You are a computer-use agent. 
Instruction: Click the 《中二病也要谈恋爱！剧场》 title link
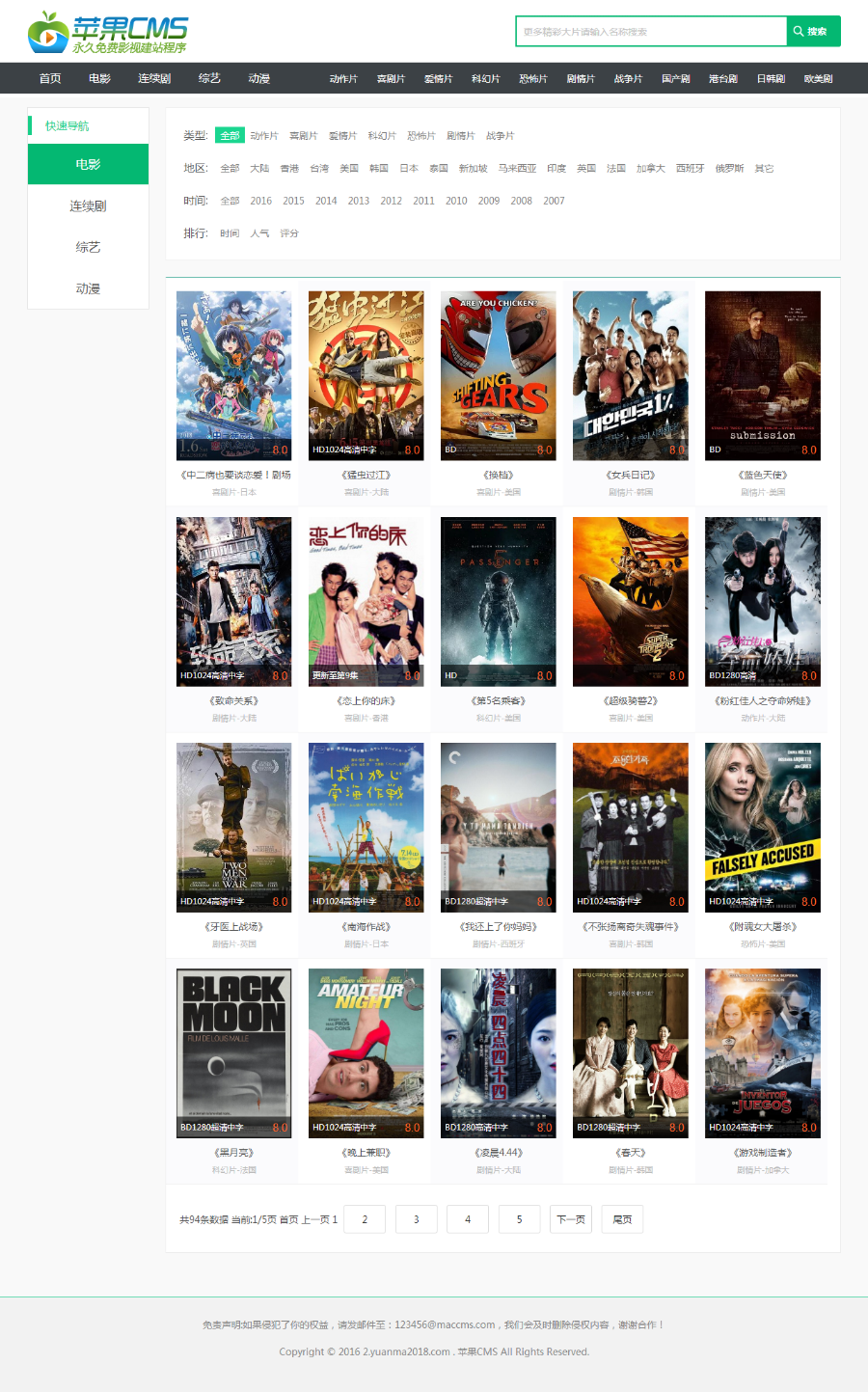[x=234, y=476]
